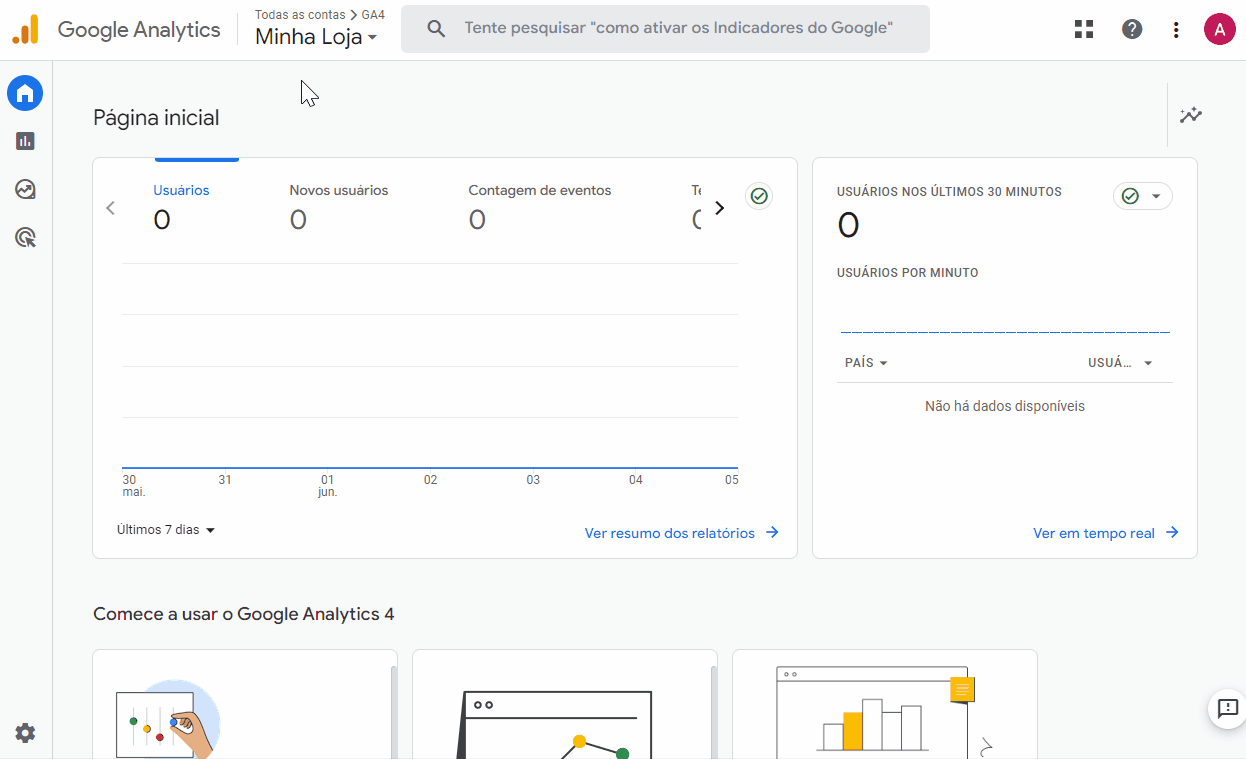Screen dimensions: 1246x759
Task: Open the Google apps grid
Action: (x=1084, y=29)
